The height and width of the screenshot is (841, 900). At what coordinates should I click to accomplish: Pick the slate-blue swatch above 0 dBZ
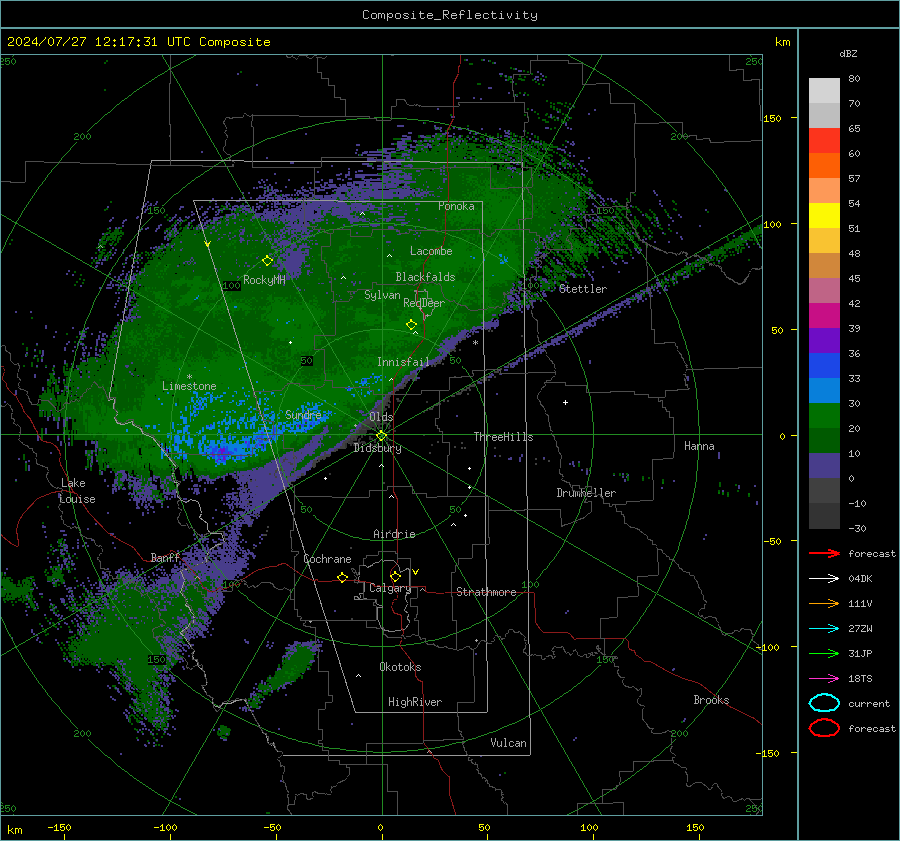[x=824, y=466]
